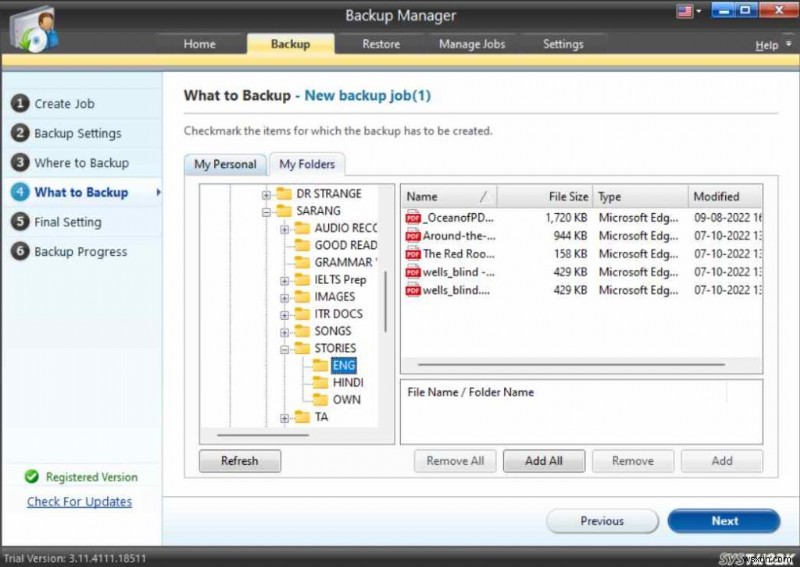Sort file list by Modified column

725,196
